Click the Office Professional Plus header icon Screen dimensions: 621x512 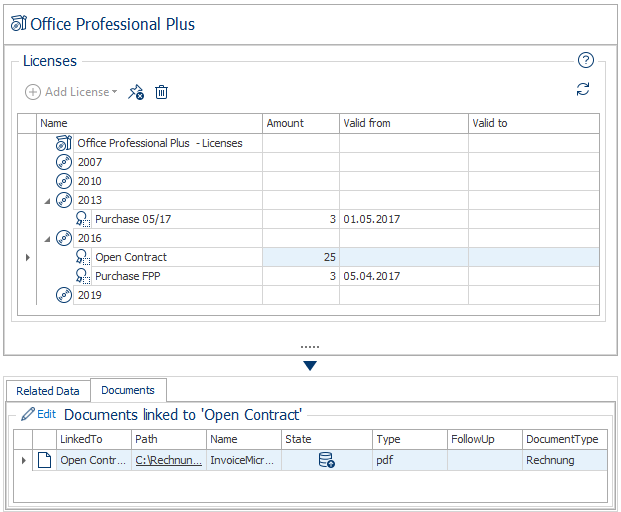[x=18, y=23]
